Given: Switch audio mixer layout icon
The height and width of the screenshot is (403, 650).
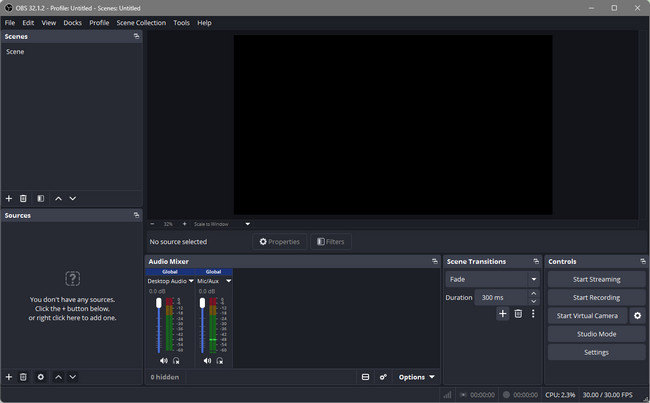Looking at the screenshot, I should tap(365, 377).
